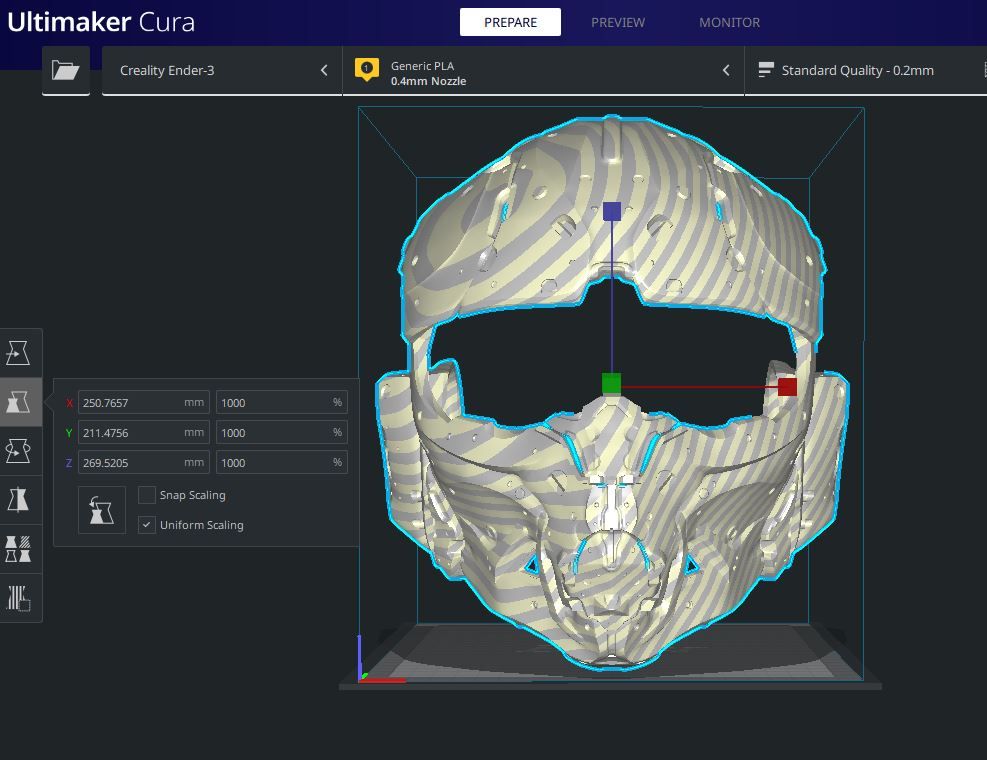The width and height of the screenshot is (987, 760).
Task: Expand the Creality Ender-3 printer dropdown
Action: (222, 70)
